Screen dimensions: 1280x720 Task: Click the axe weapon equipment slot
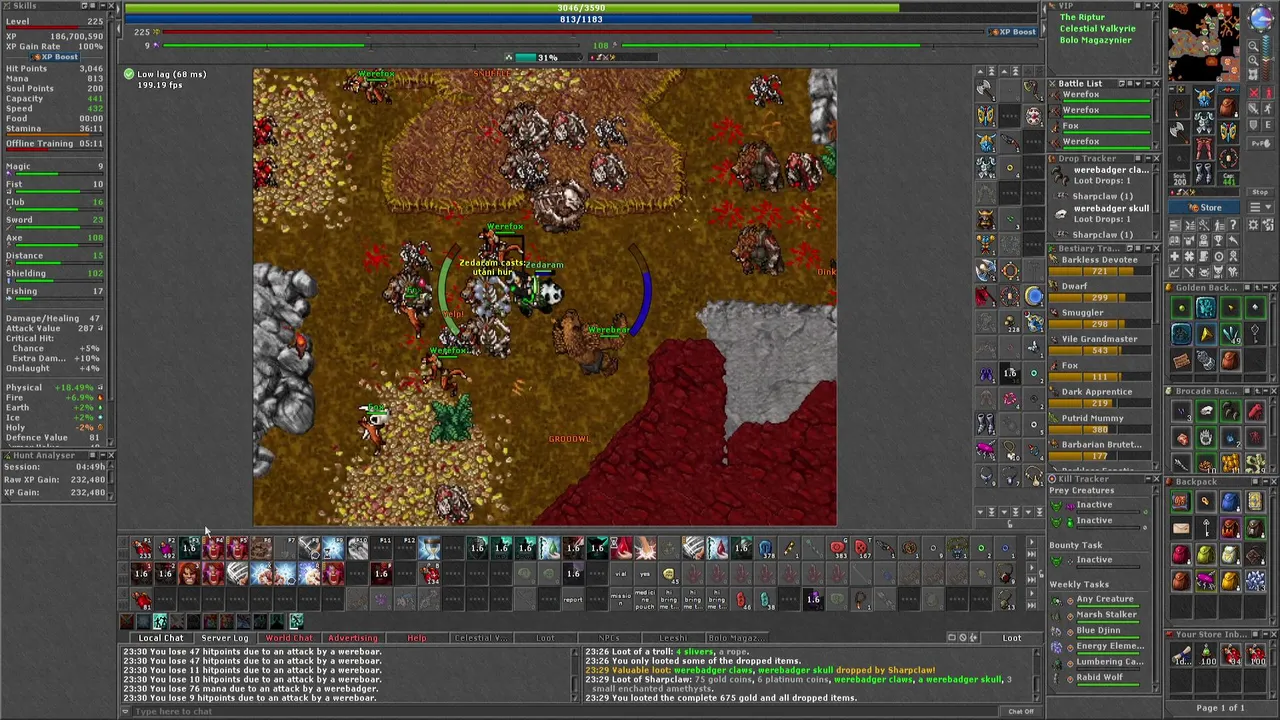1179,132
